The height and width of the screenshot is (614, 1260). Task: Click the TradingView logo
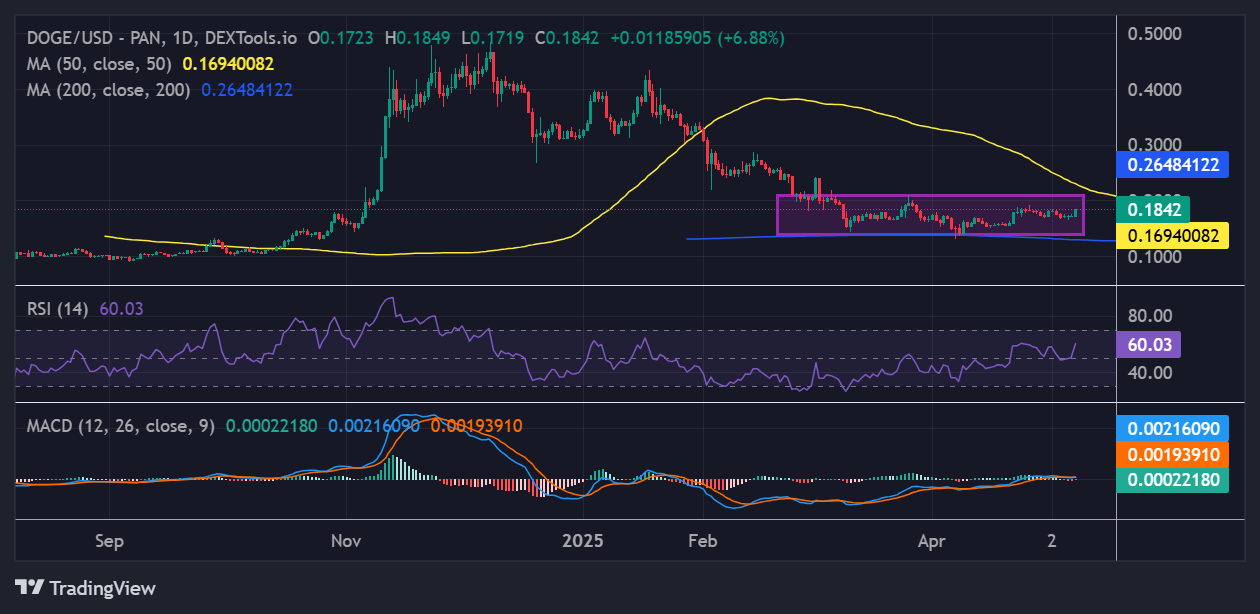pyautogui.click(x=85, y=588)
